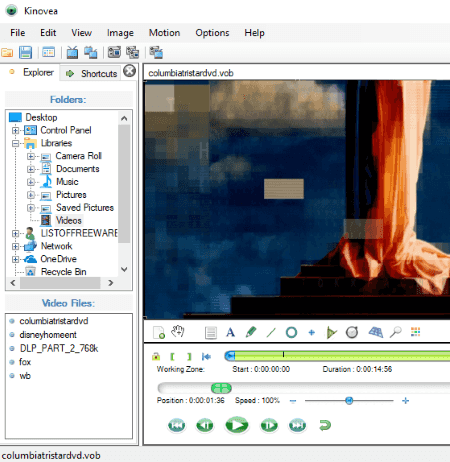The image size is (450, 462).
Task: Select the disneyhomeent video file
Action: (48, 335)
